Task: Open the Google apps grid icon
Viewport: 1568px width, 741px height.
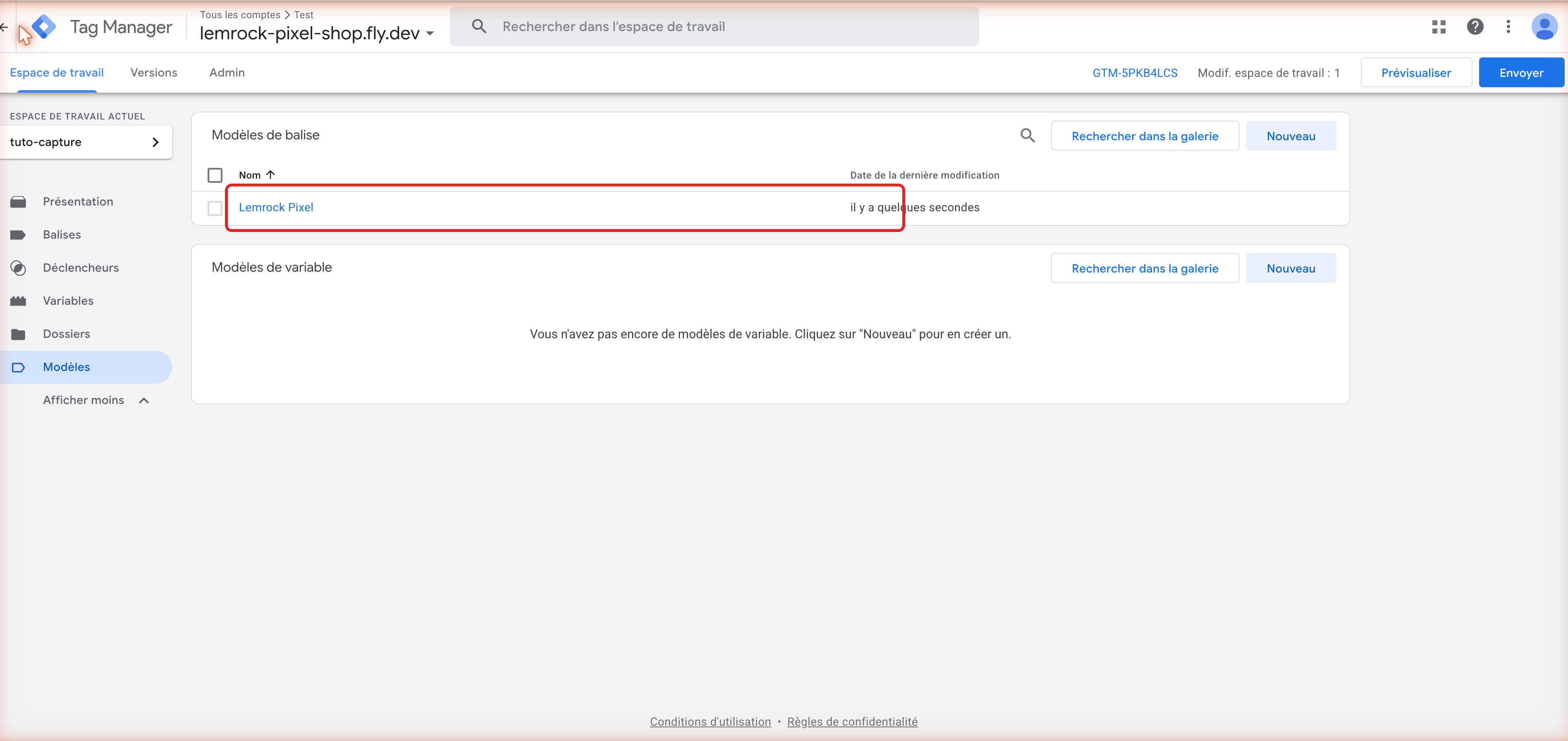Action: [x=1438, y=27]
